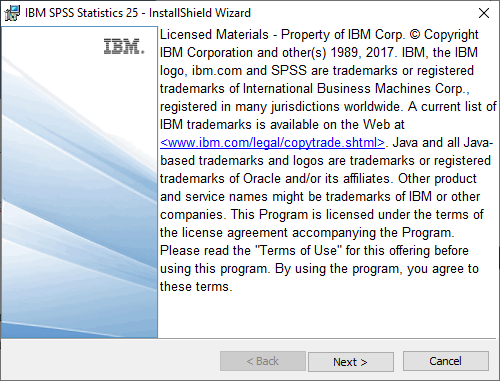
Task: Click the installer icon in the title bar
Action: 12,13
